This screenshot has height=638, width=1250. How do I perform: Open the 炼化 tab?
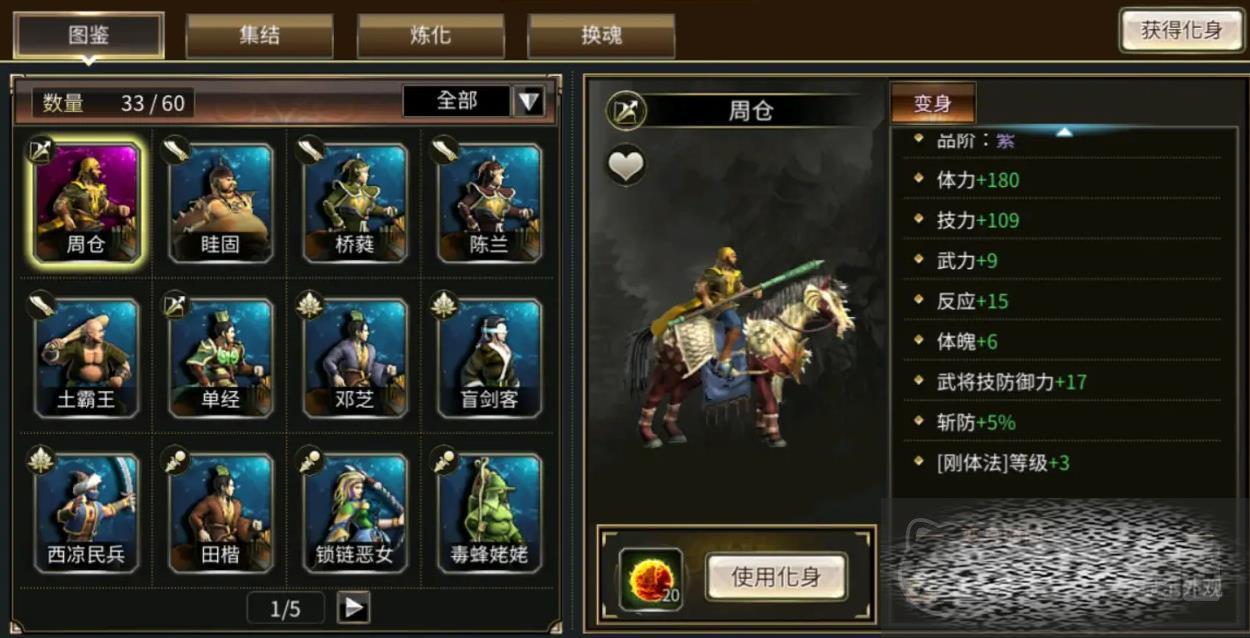click(x=430, y=35)
